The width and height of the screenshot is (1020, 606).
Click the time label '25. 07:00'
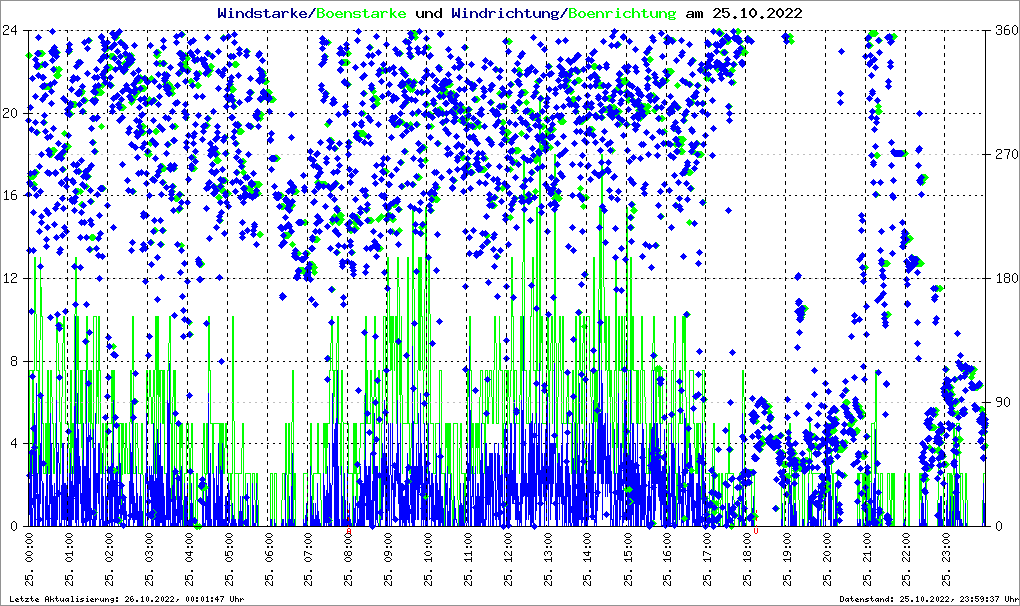(309, 559)
